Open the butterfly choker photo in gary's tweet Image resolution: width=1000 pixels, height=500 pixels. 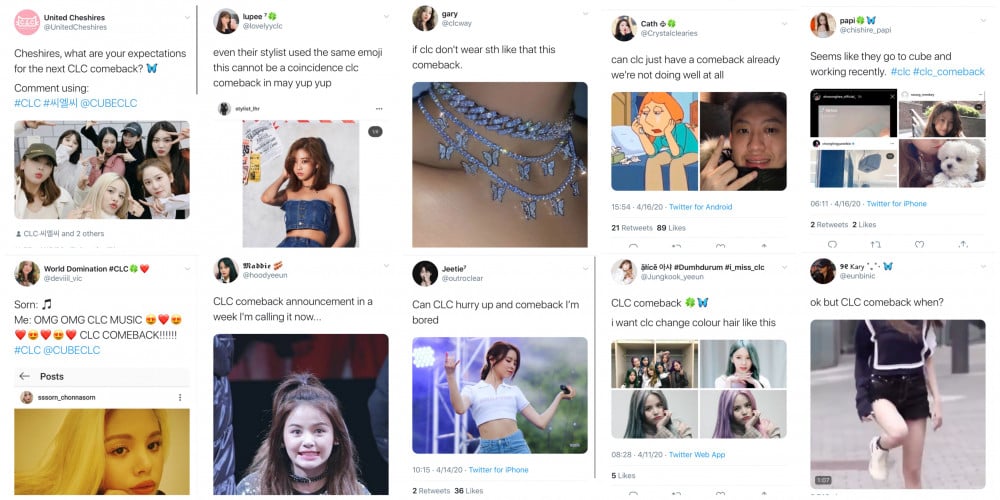(499, 164)
